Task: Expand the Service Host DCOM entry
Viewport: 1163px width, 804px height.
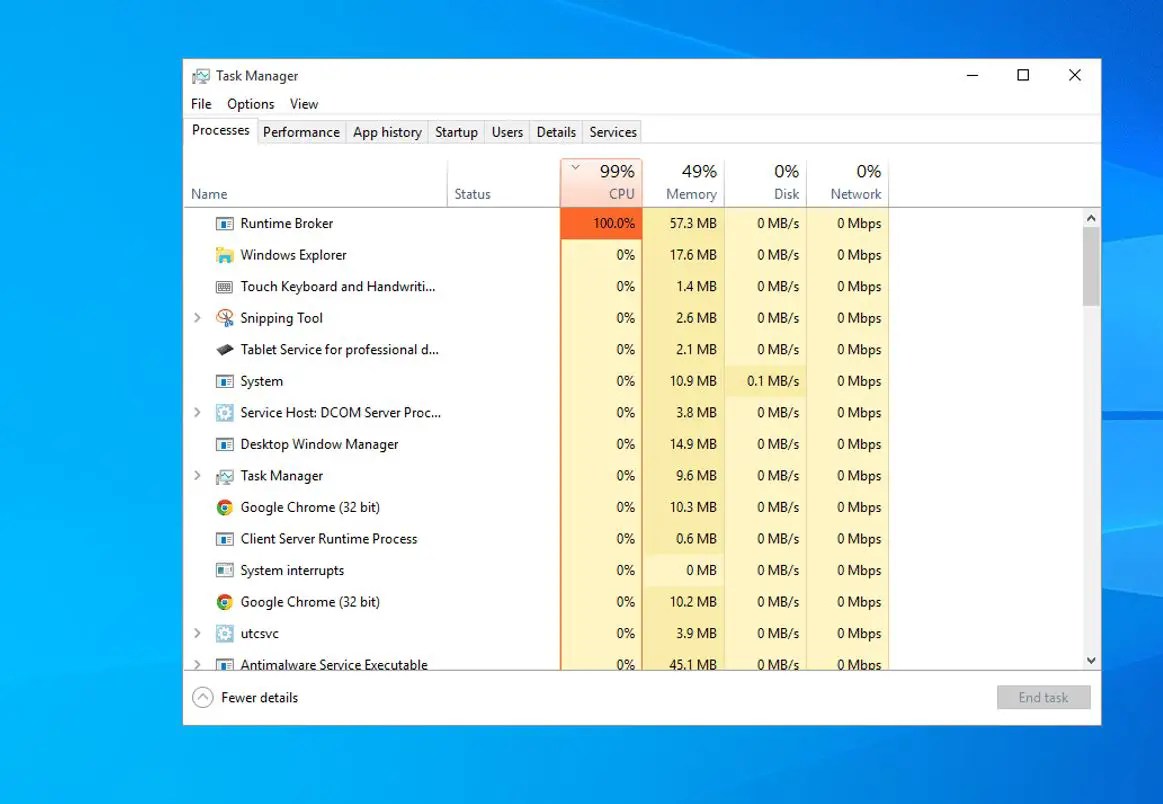Action: click(x=197, y=412)
